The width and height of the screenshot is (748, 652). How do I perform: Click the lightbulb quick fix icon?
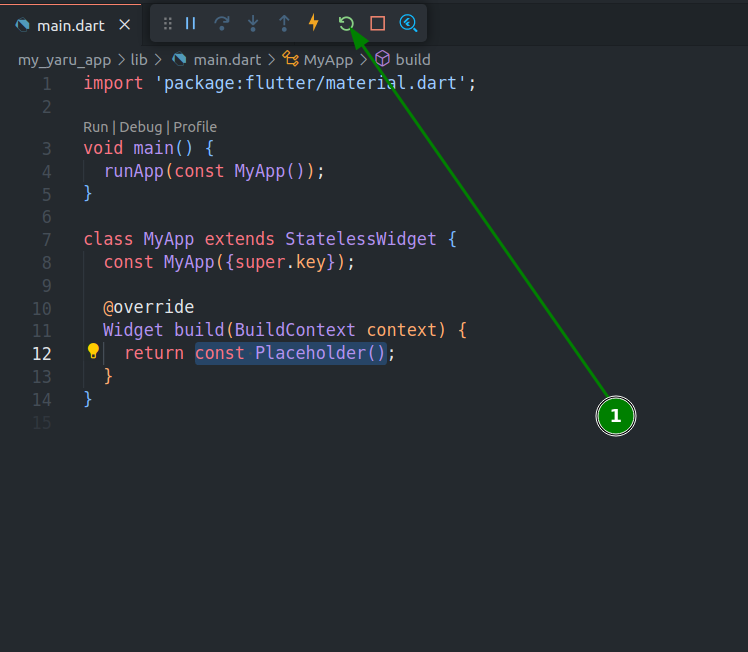click(x=93, y=352)
